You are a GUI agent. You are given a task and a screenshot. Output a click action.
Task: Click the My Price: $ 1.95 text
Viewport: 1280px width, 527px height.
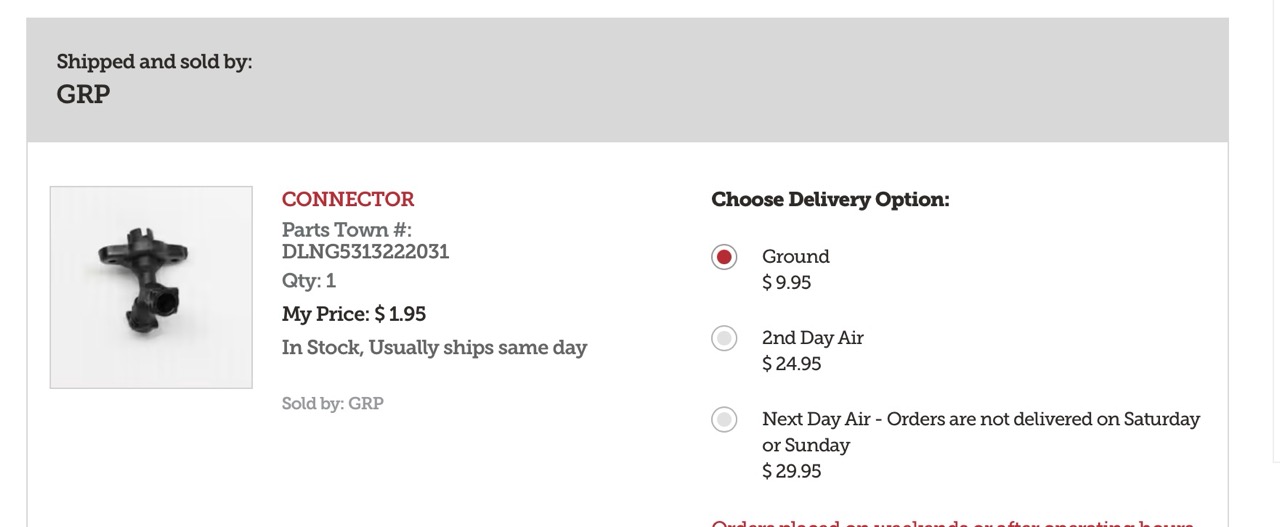[354, 314]
